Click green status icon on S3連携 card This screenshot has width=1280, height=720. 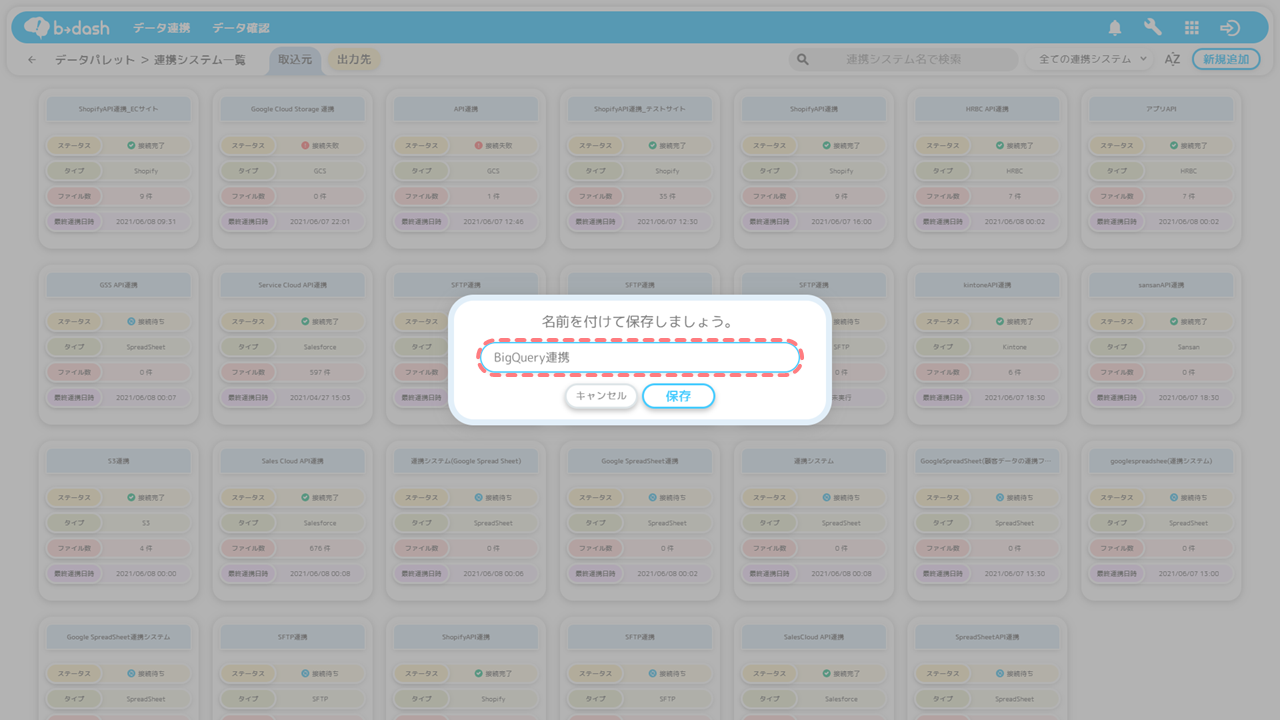[131, 497]
